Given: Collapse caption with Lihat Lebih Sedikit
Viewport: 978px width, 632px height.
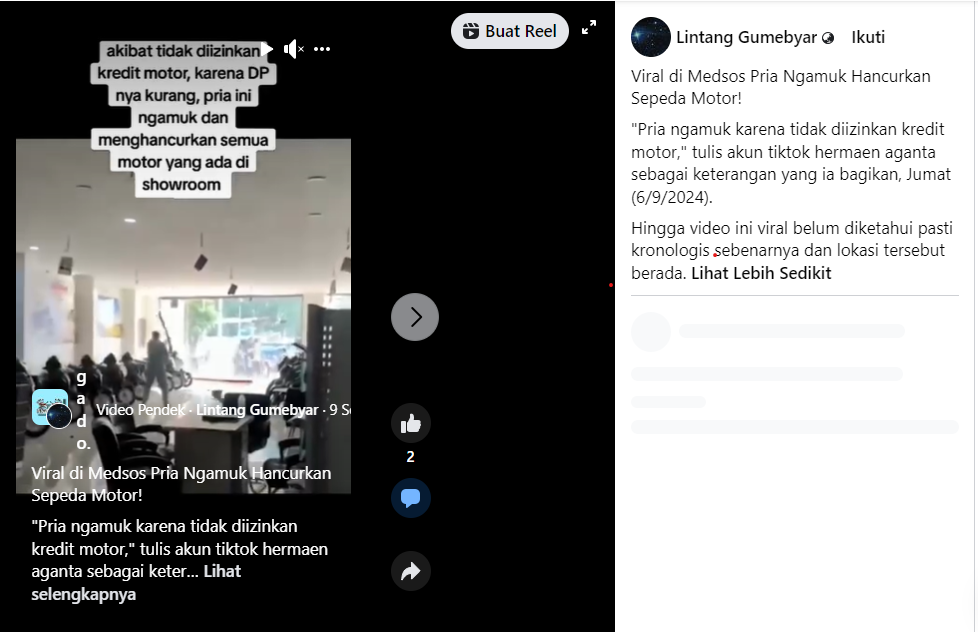Looking at the screenshot, I should (761, 273).
